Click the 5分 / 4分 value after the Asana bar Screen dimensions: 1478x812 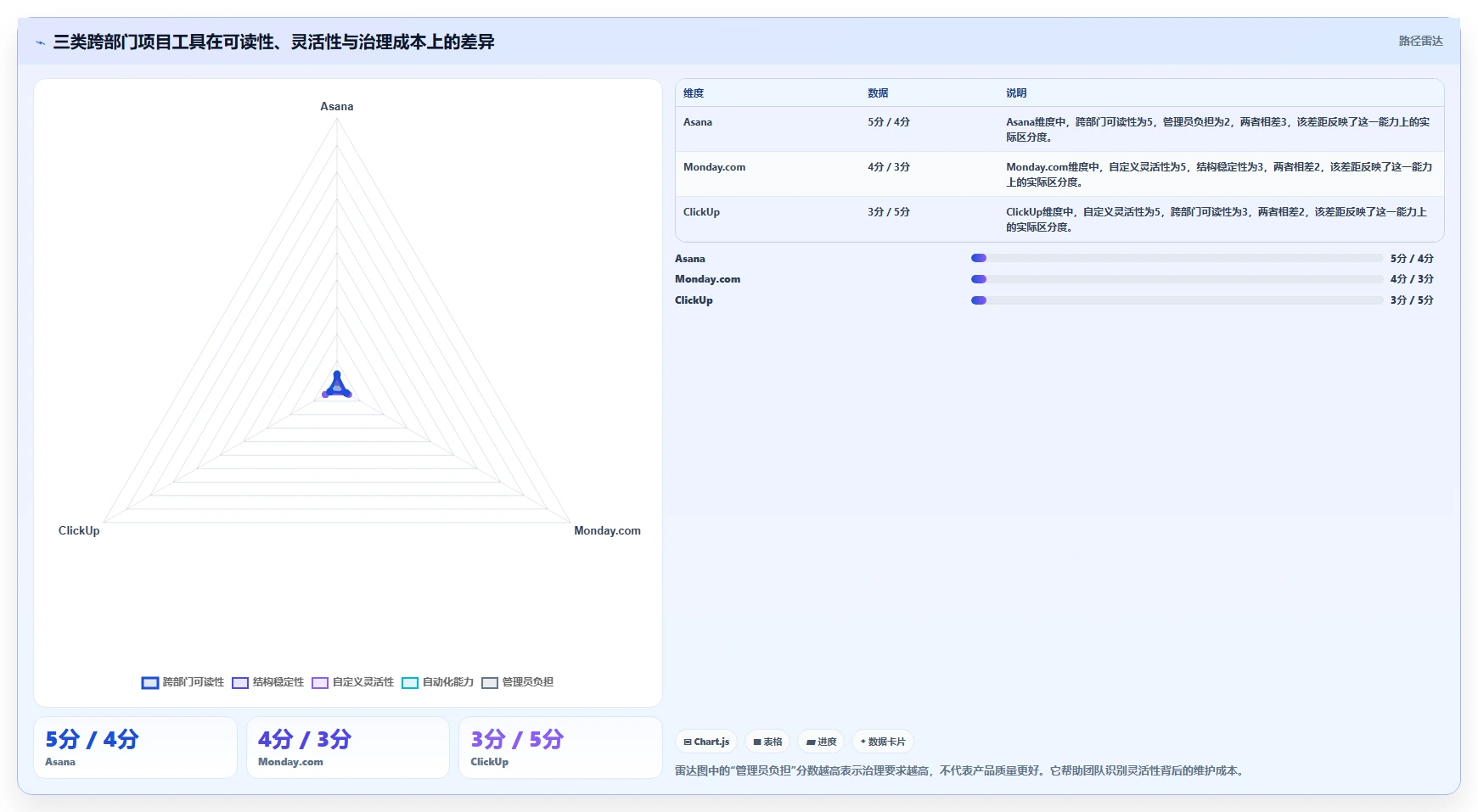(x=1412, y=259)
